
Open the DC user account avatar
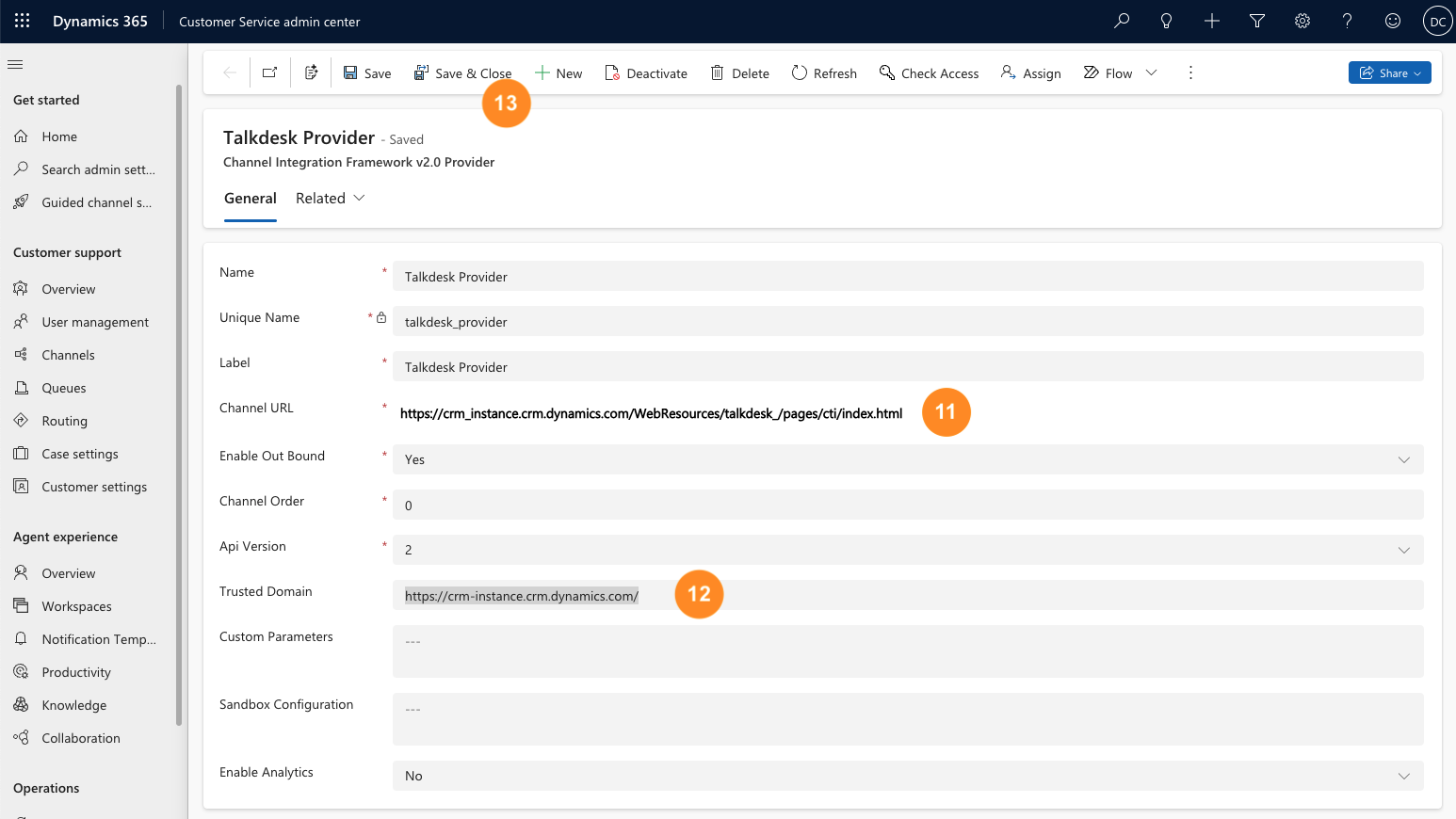pos(1437,21)
